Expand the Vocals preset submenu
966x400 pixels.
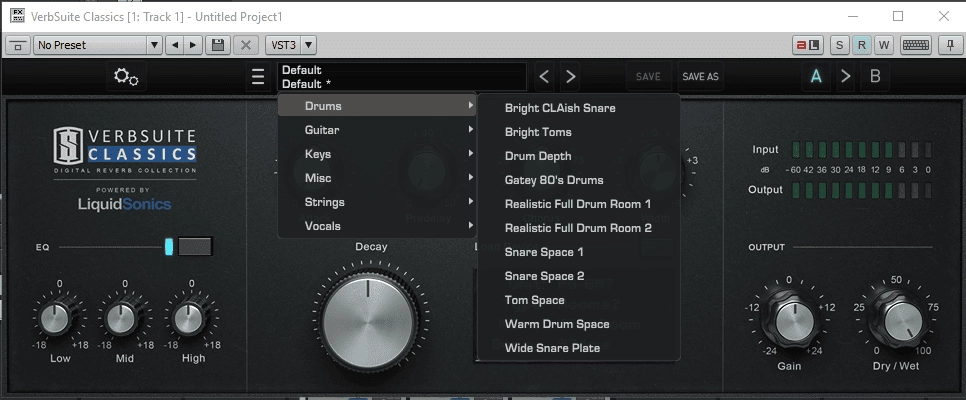pos(377,226)
